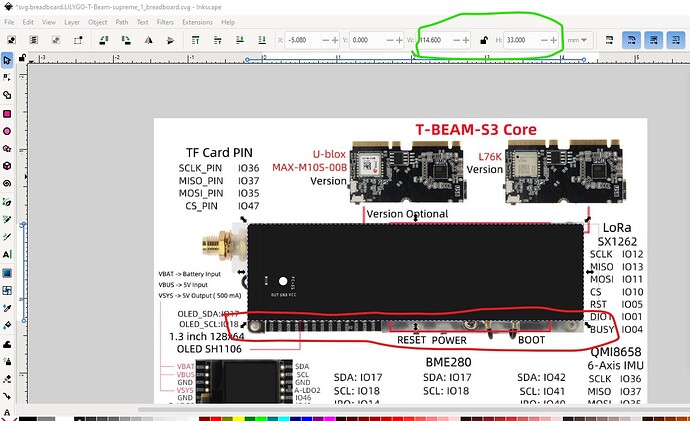Select the Text tool
Screen dimensions: 690x421
pyautogui.click(x=7, y=254)
